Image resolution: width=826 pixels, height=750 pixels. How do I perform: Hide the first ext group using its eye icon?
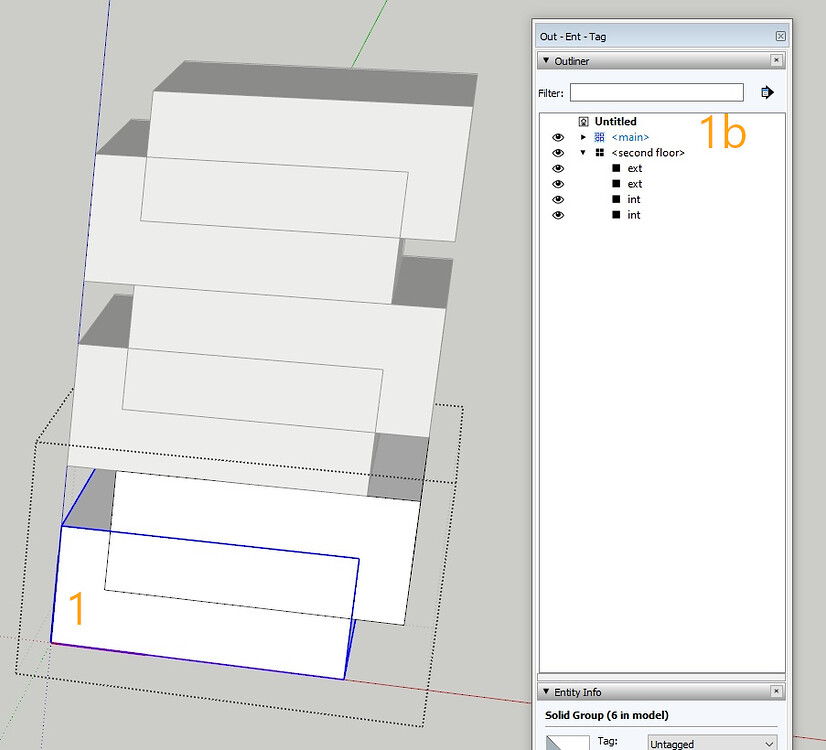(x=557, y=168)
